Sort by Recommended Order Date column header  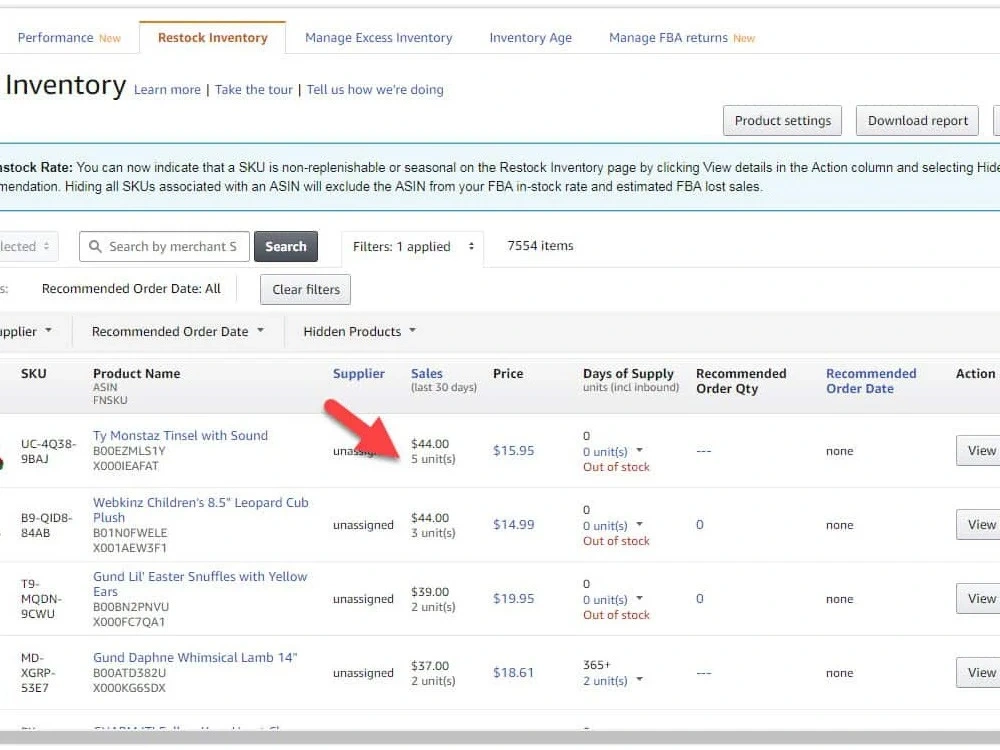pyautogui.click(x=871, y=381)
